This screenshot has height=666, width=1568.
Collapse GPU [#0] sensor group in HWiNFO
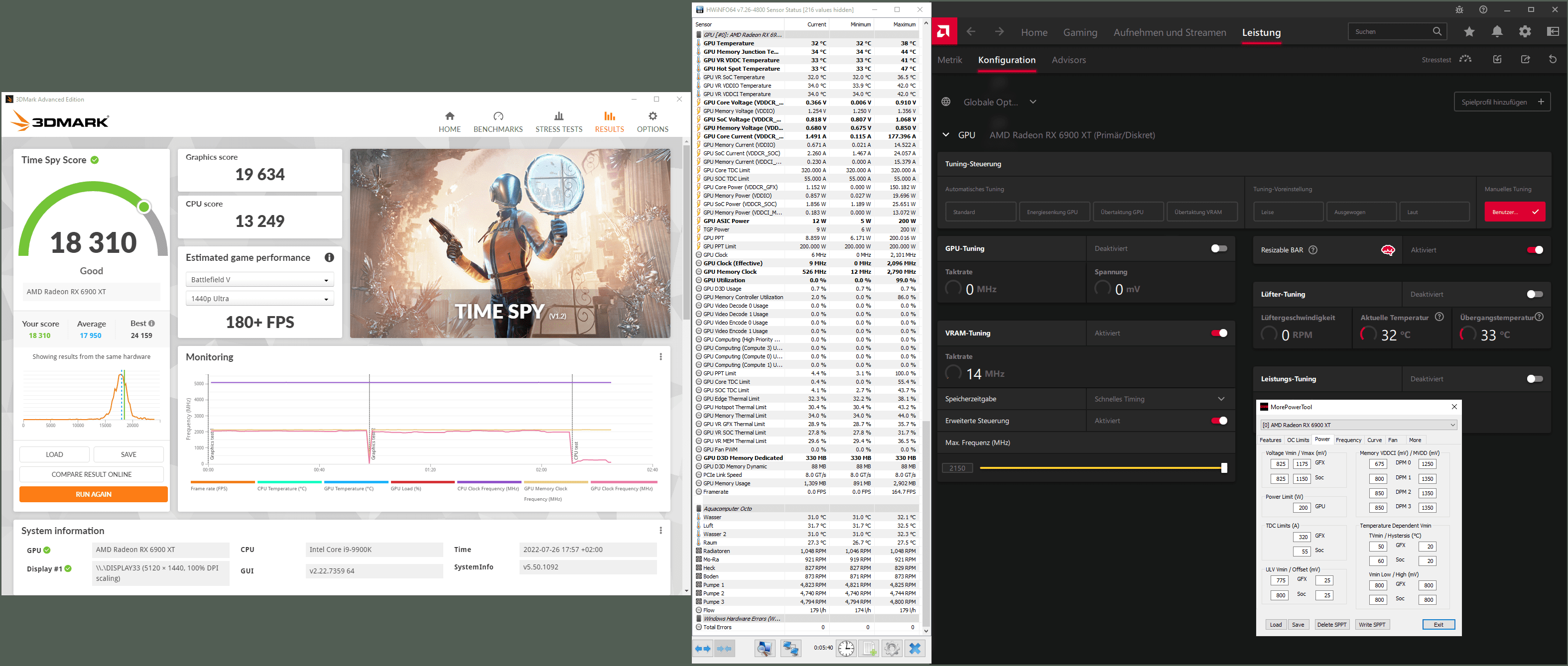(698, 35)
